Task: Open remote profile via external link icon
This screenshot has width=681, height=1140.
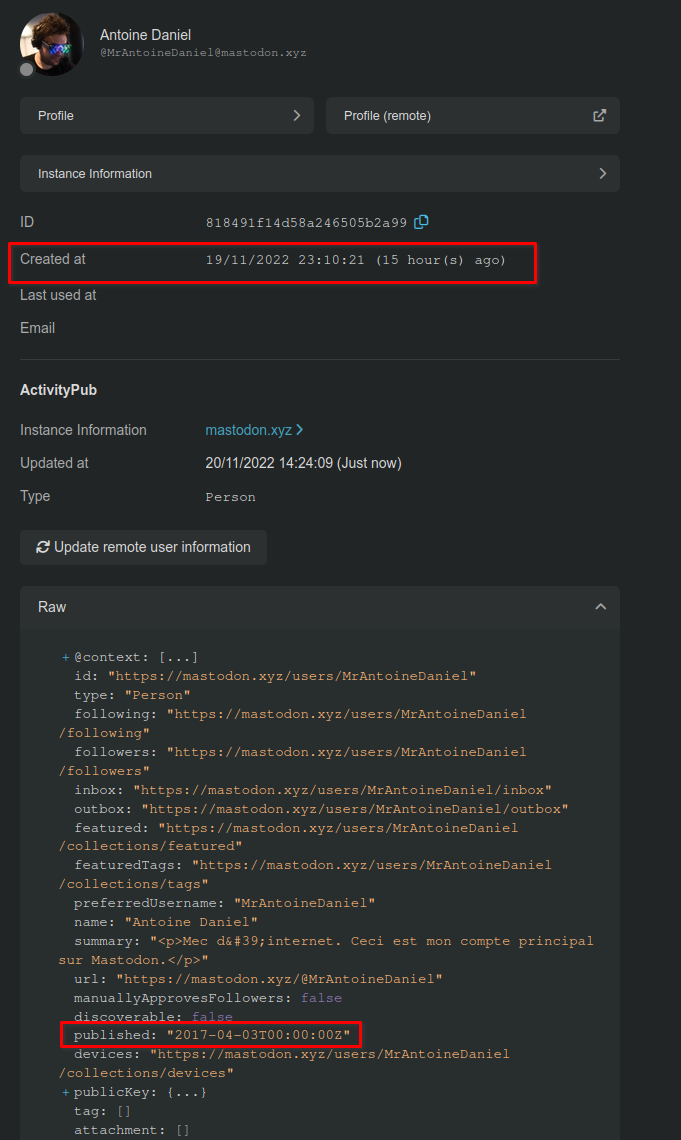Action: coord(599,115)
